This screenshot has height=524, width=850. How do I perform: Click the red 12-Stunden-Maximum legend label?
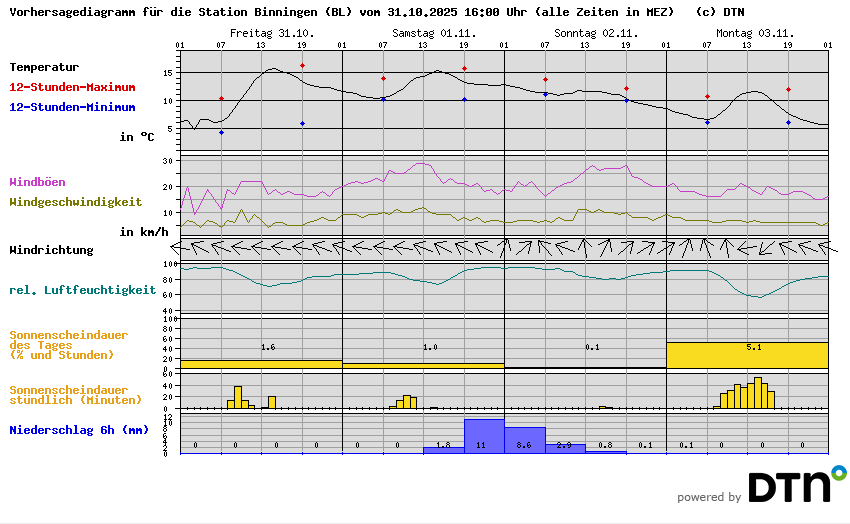72,87
